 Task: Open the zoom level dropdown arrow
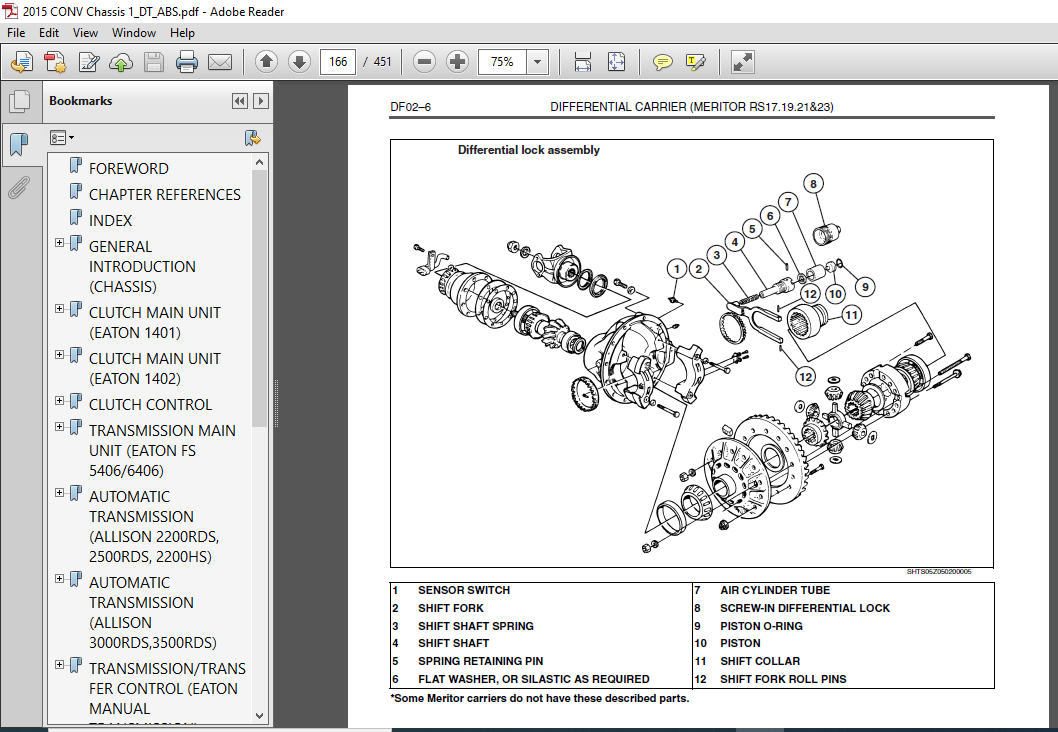(x=537, y=62)
